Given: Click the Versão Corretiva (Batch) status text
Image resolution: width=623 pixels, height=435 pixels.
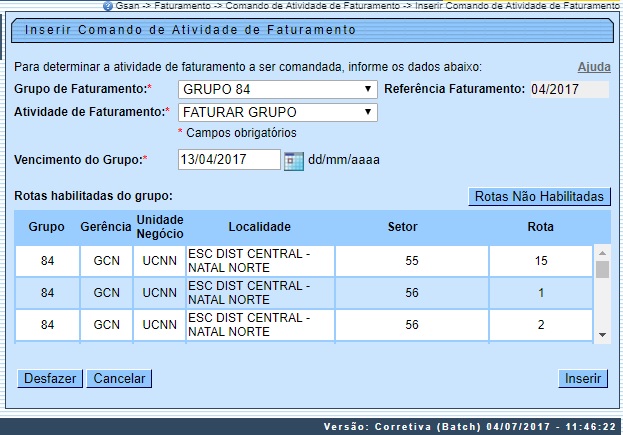Looking at the screenshot, I should pyautogui.click(x=470, y=427).
